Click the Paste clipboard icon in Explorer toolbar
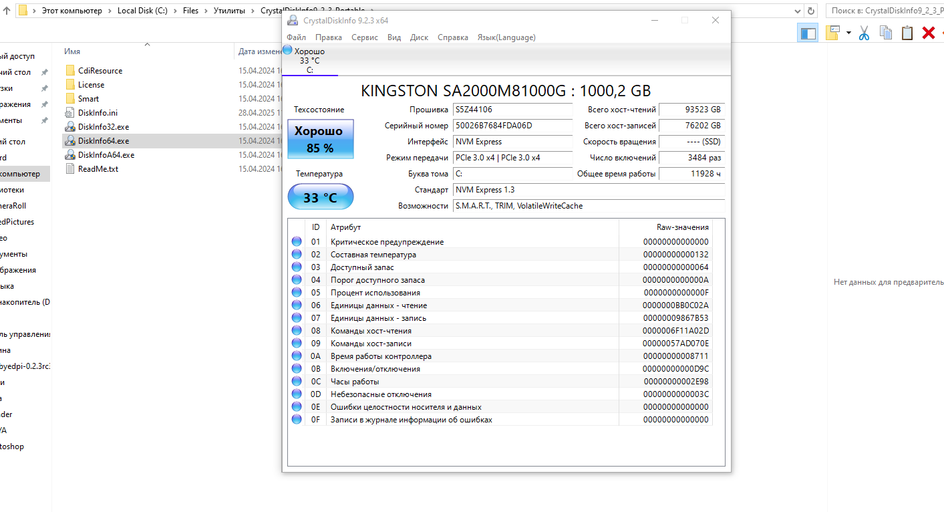Image resolution: width=944 pixels, height=512 pixels. 907,33
